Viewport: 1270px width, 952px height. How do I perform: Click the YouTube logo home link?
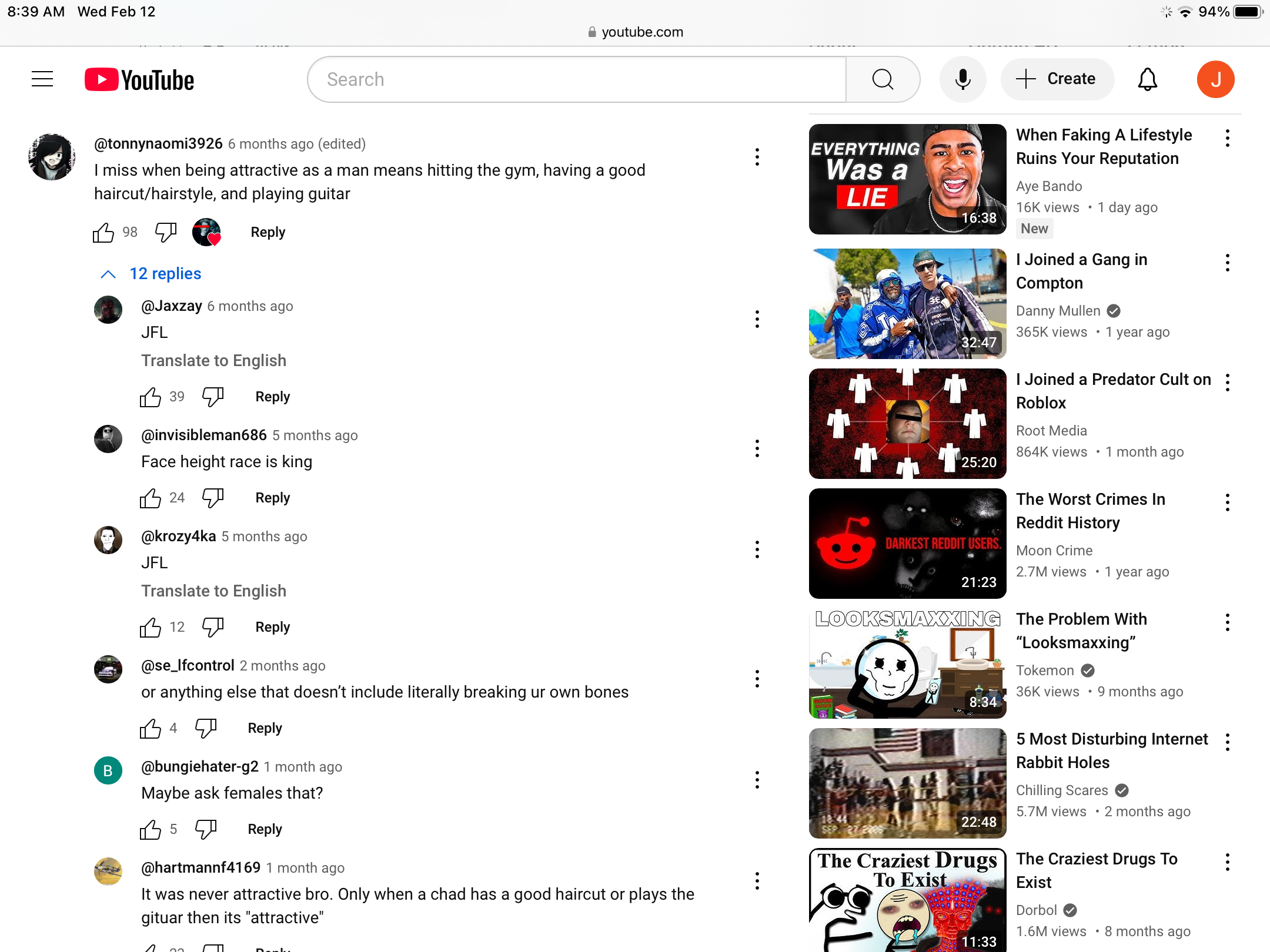[139, 80]
